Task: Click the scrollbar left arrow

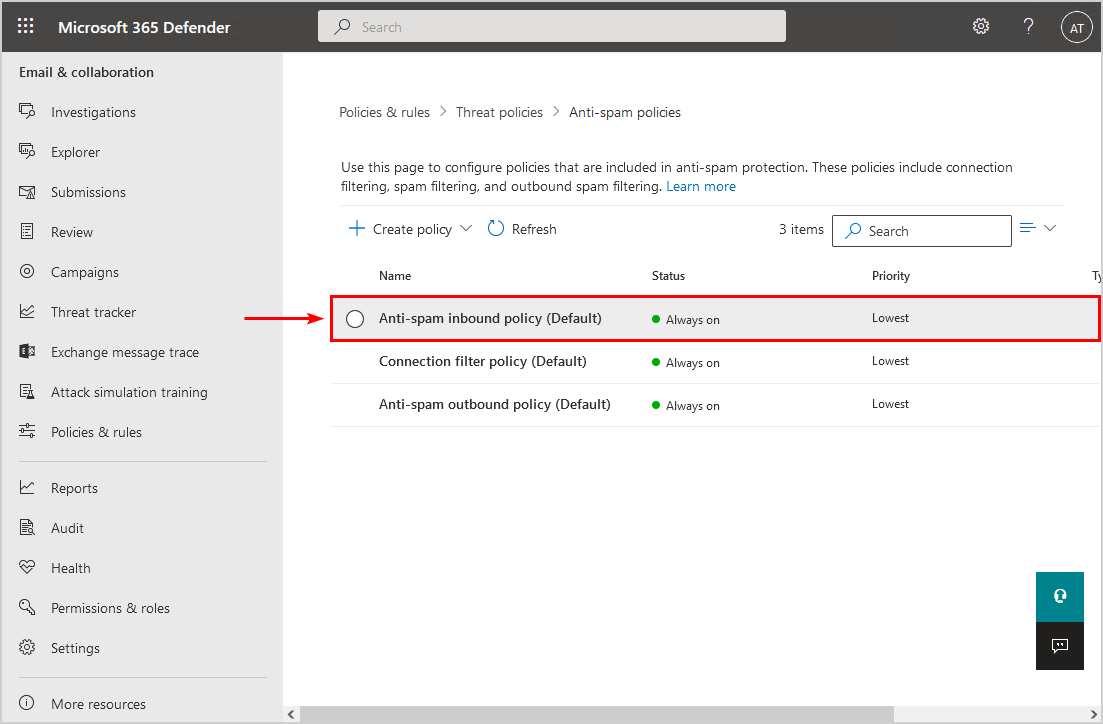Action: click(x=291, y=714)
